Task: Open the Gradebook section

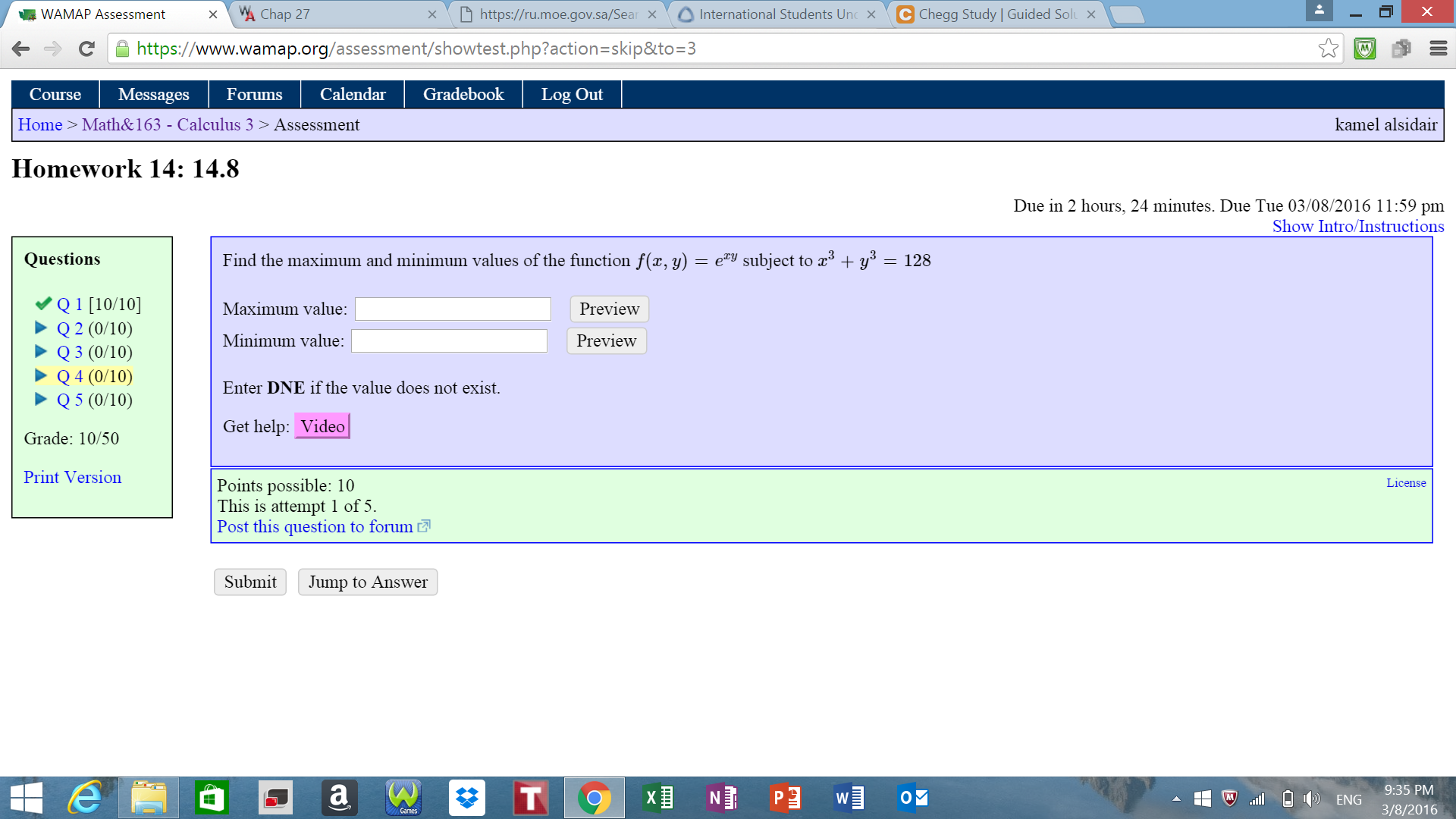Action: [x=463, y=94]
